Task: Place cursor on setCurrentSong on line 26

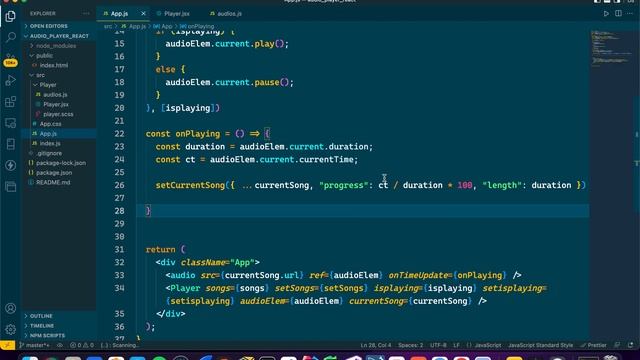Action: point(190,185)
